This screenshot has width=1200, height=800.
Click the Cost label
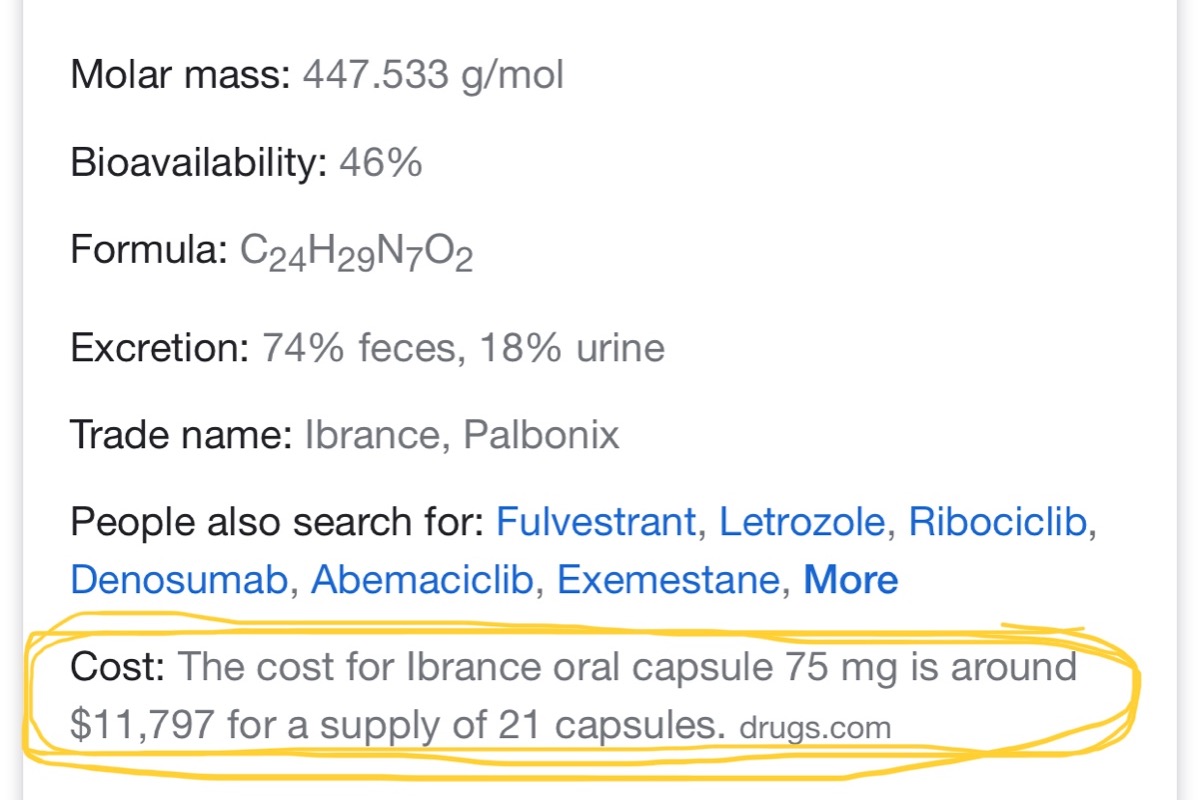[x=117, y=667]
